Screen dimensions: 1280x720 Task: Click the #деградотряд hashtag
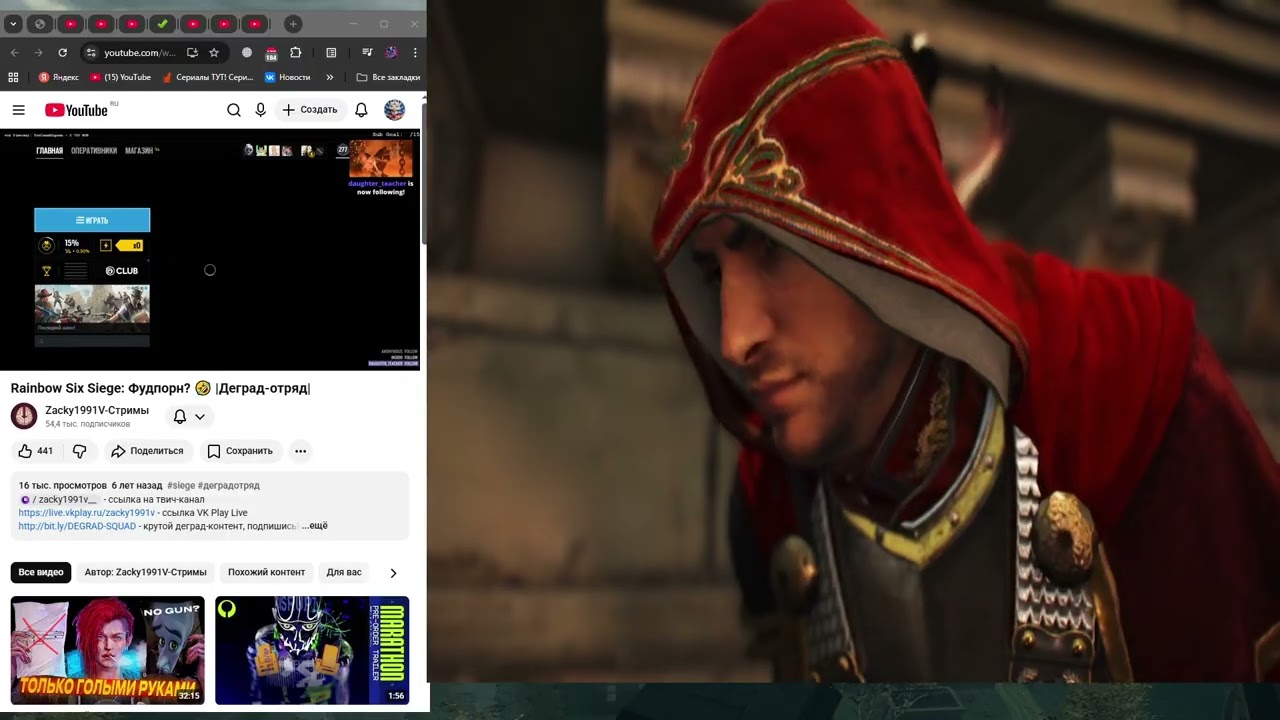pyautogui.click(x=228, y=485)
